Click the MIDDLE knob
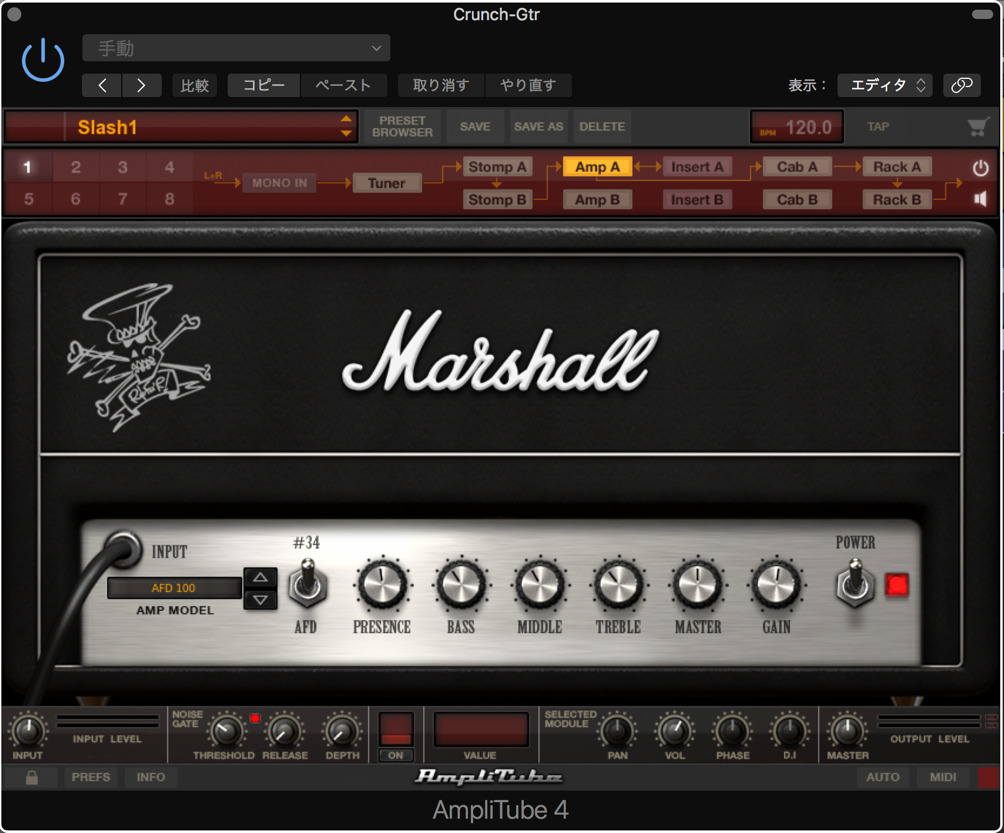 click(x=539, y=583)
